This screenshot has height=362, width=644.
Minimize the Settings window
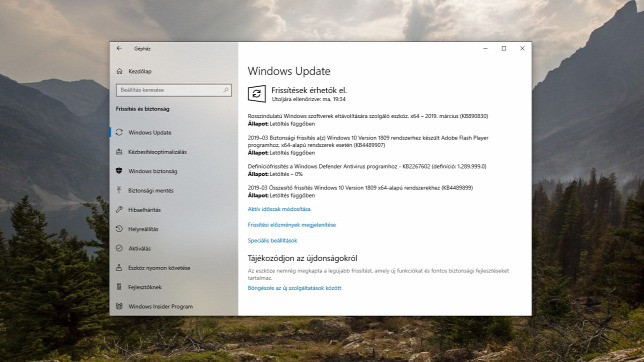tap(485, 48)
